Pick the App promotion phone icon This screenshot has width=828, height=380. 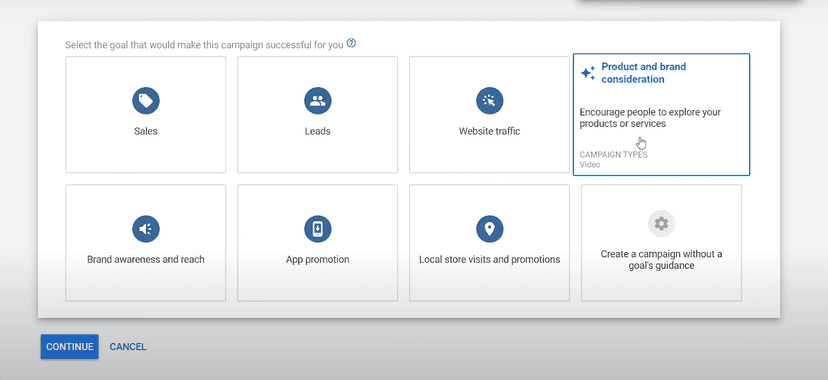[x=317, y=229]
